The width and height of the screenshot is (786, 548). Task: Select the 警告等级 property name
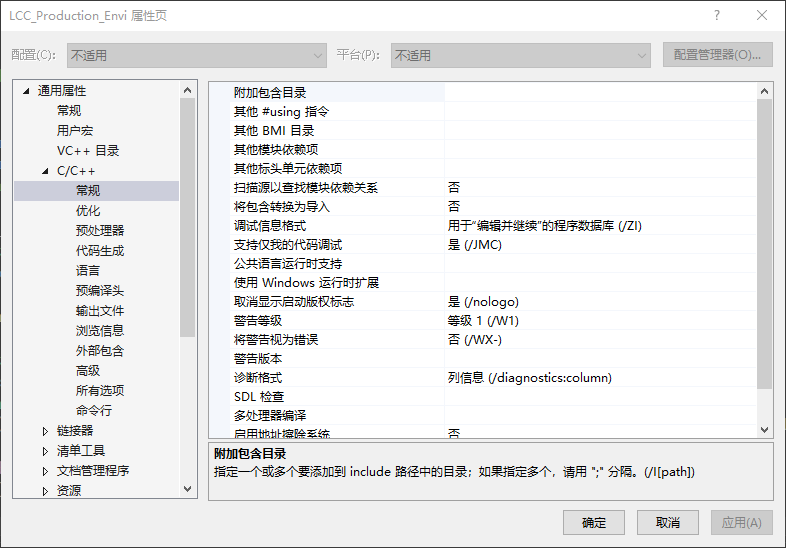coord(258,321)
